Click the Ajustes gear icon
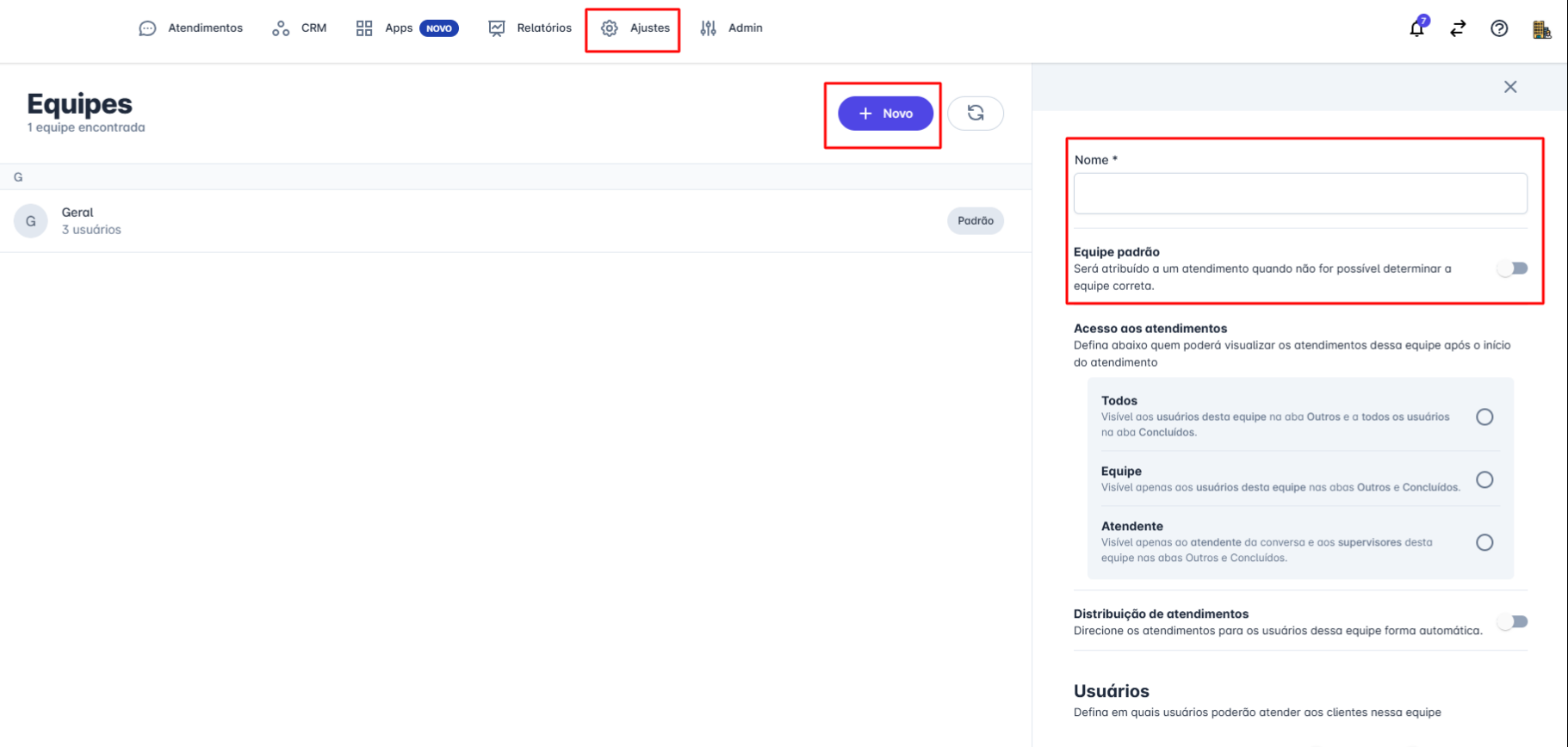The width and height of the screenshot is (1568, 747). [610, 28]
